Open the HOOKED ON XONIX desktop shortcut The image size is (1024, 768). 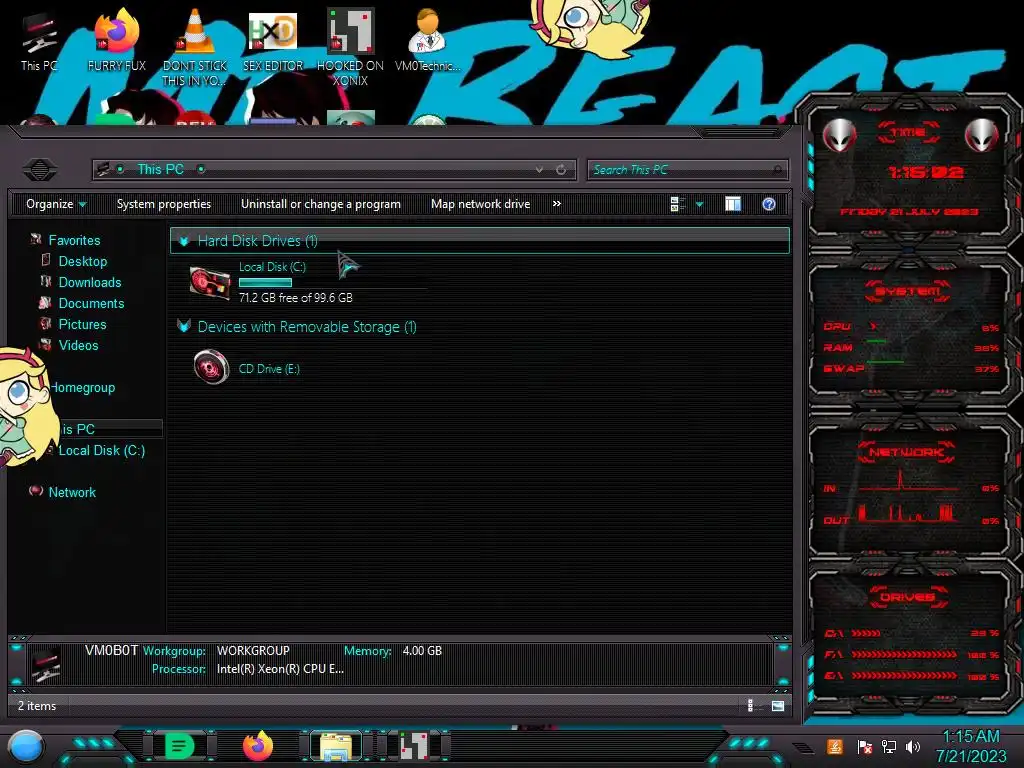350,48
